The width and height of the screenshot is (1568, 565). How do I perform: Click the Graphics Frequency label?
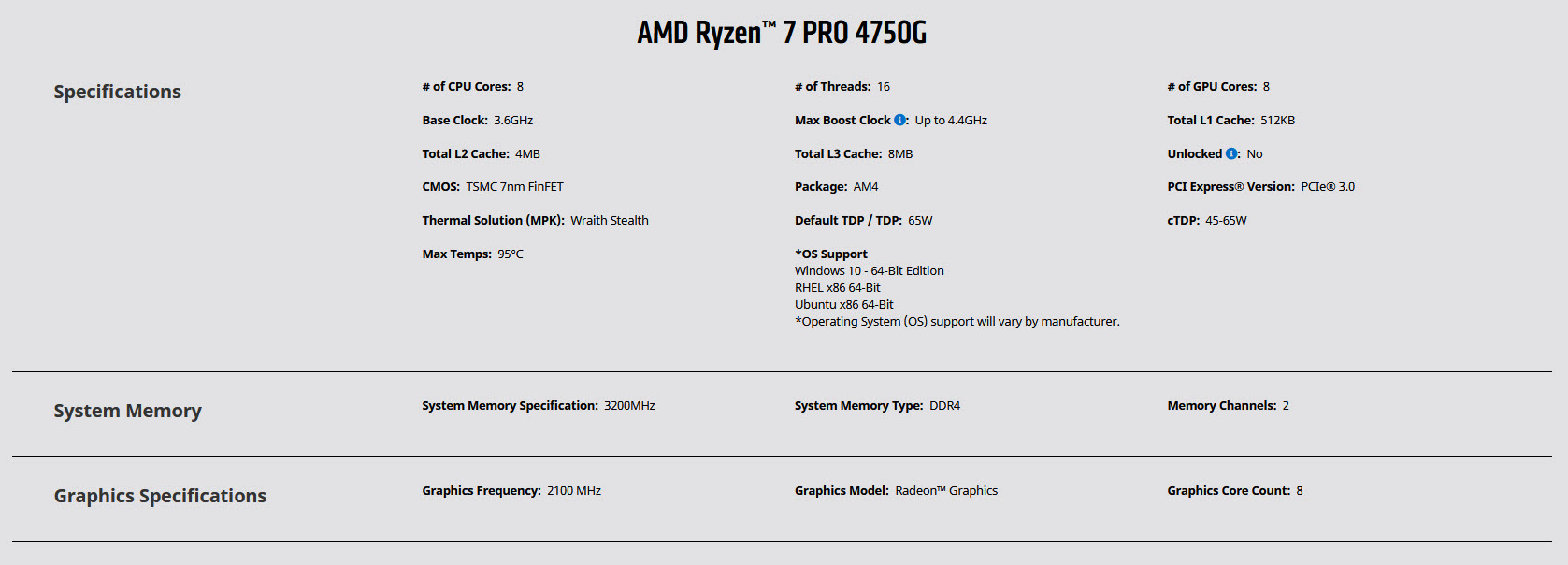481,491
